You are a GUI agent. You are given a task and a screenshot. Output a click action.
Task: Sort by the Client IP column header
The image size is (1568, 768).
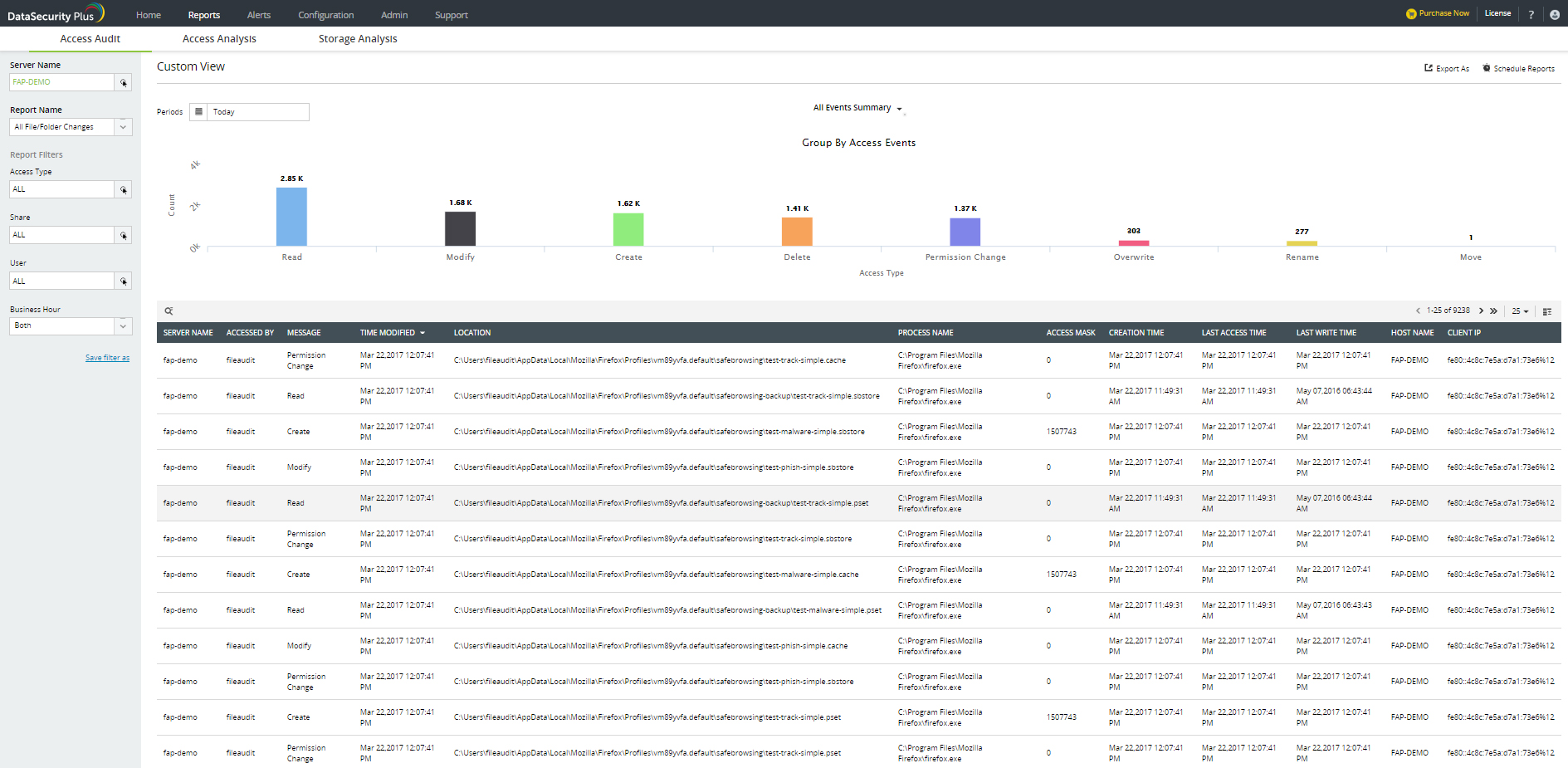point(1464,333)
